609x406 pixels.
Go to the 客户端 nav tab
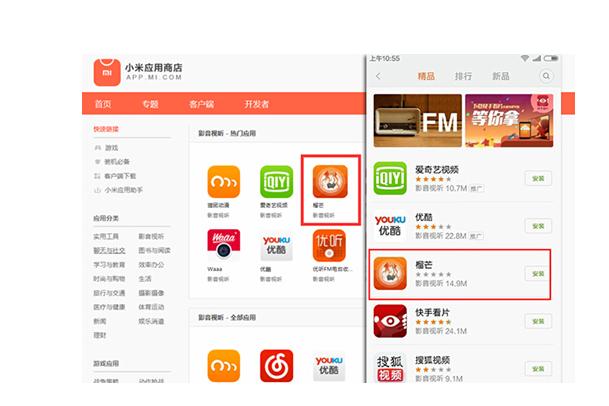202,104
